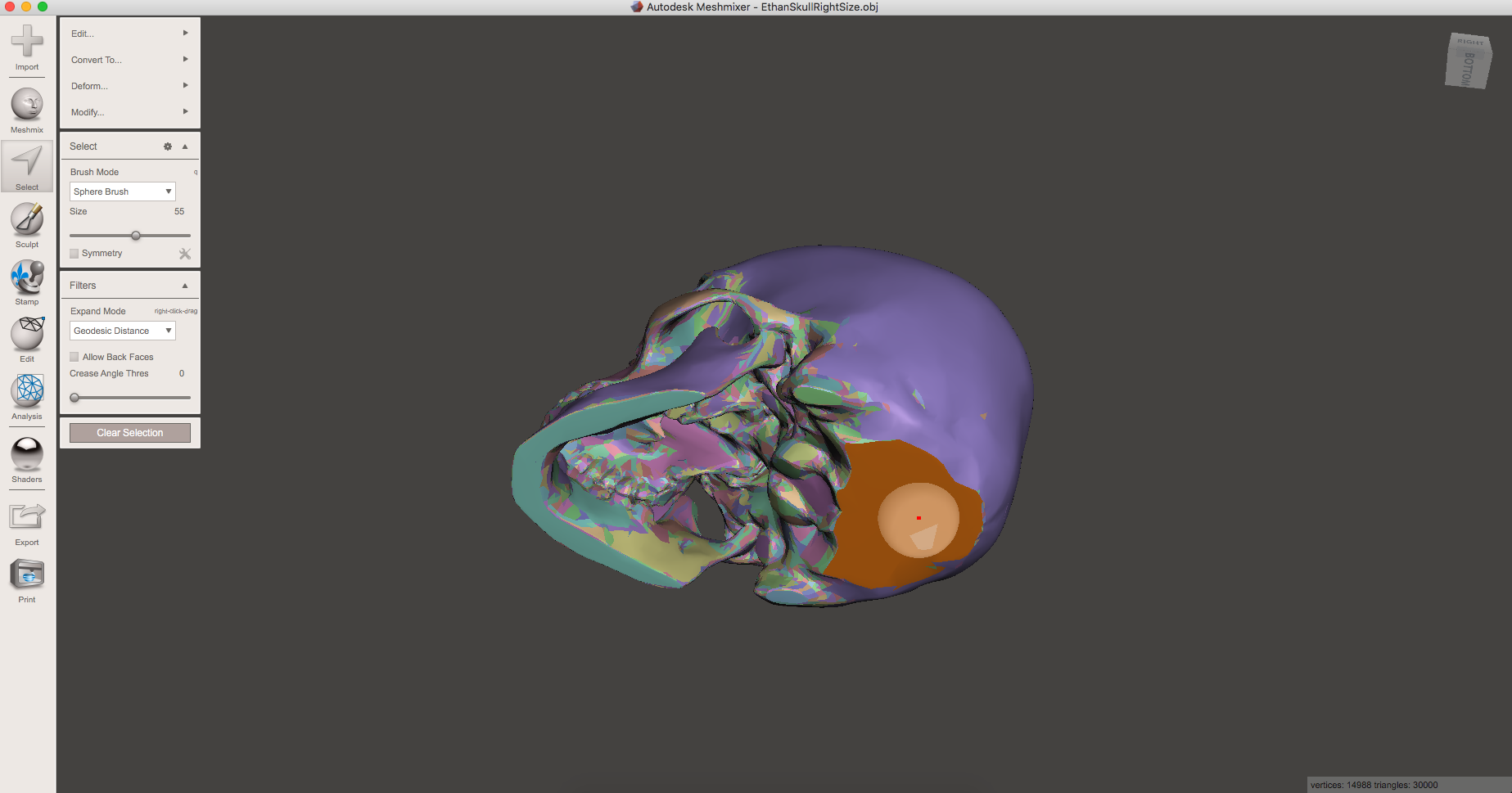
Task: Click the symmetry wrench settings icon
Action: (x=185, y=254)
